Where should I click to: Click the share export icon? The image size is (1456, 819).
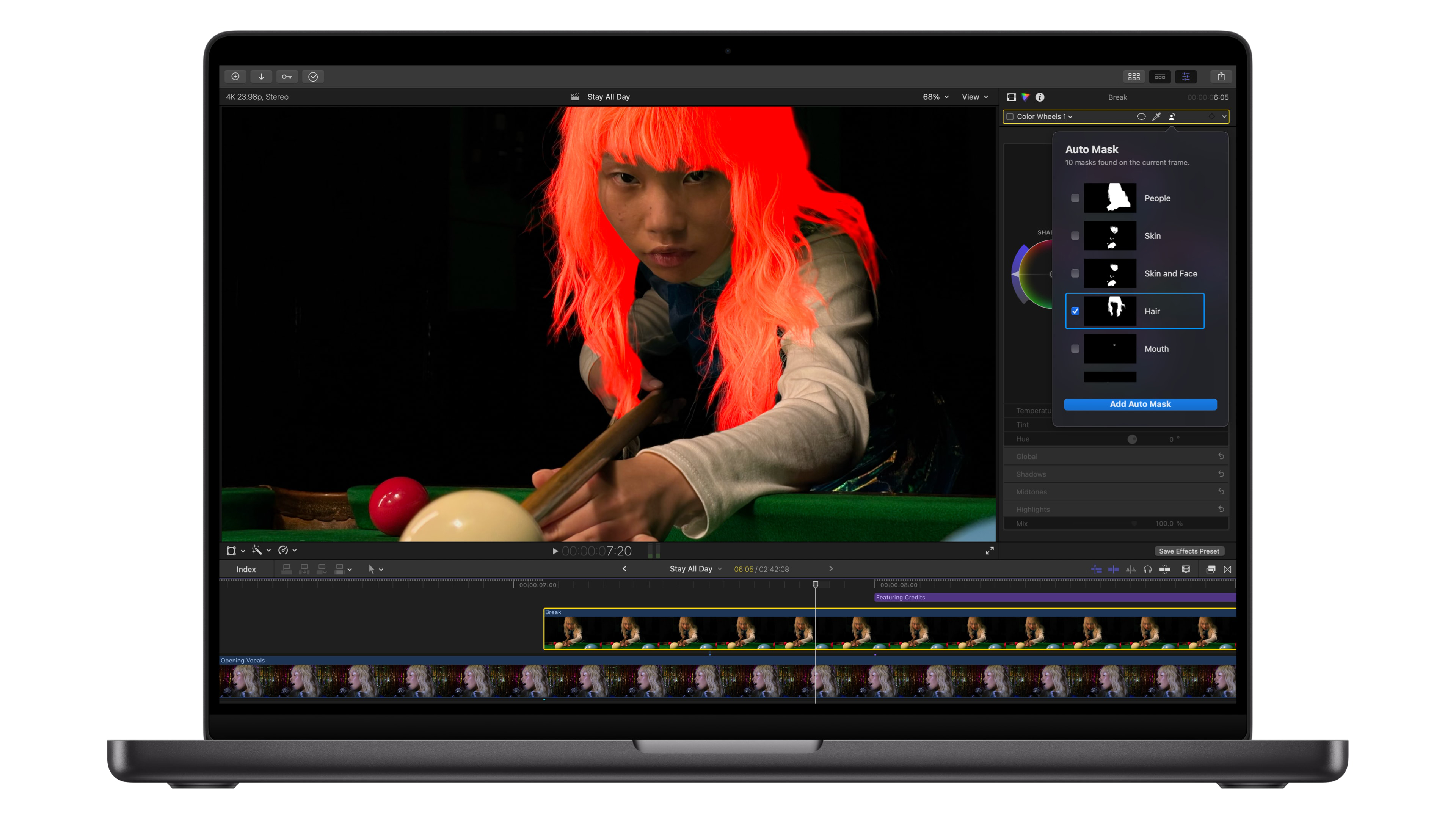coord(1221,76)
